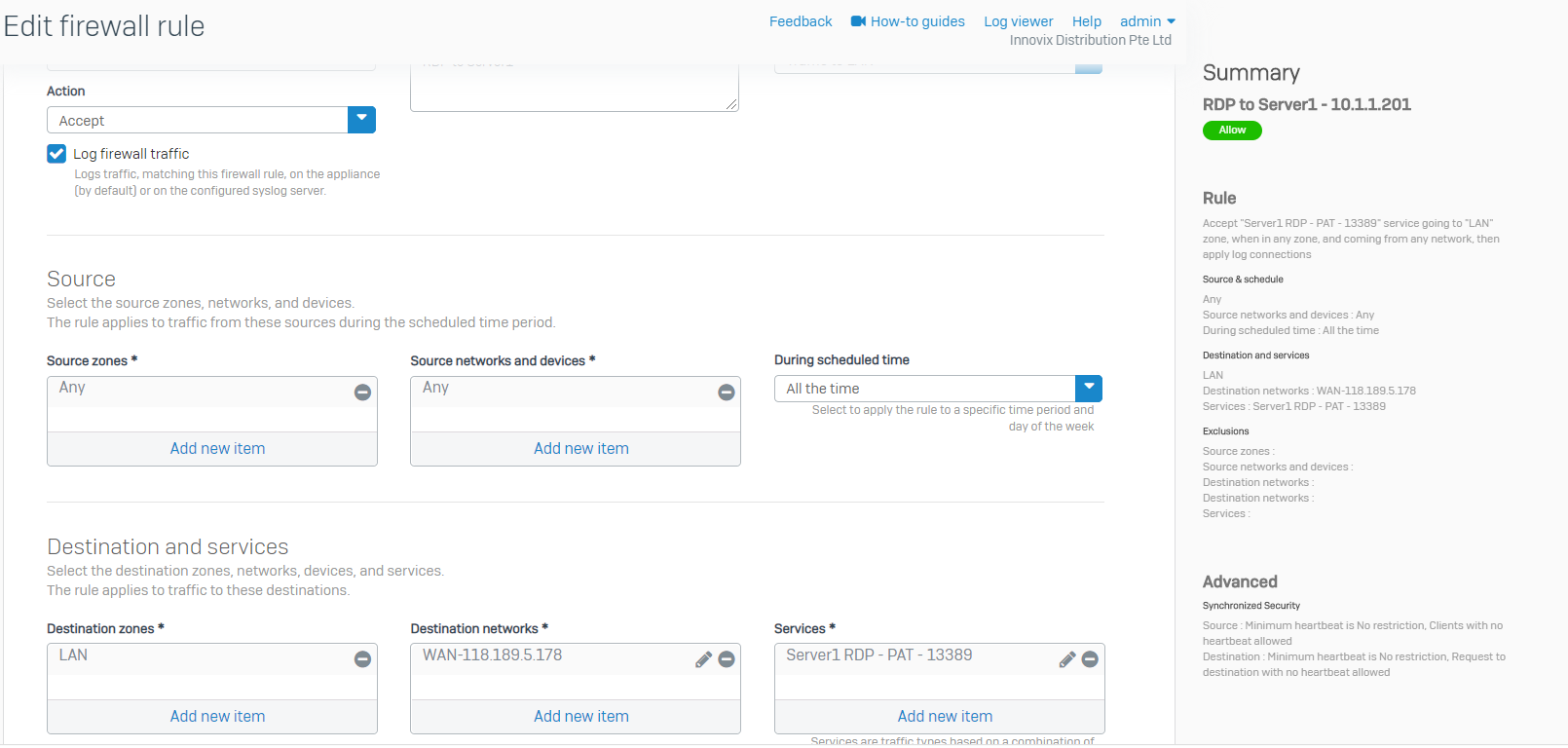Remove Server1 RDP - PAT - 13389 service

pos(1090,659)
